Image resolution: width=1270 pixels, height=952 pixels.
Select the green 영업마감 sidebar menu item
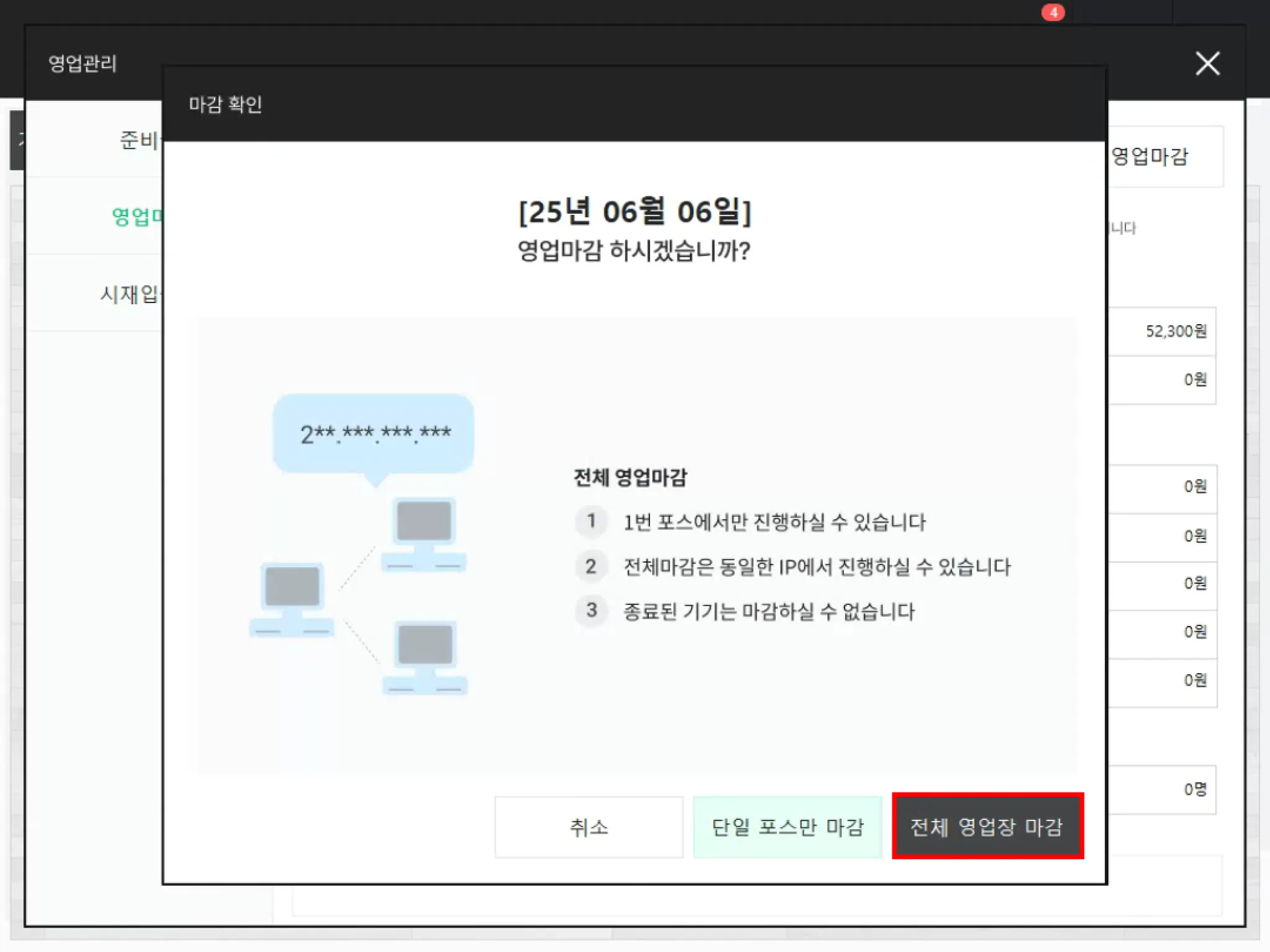click(136, 216)
